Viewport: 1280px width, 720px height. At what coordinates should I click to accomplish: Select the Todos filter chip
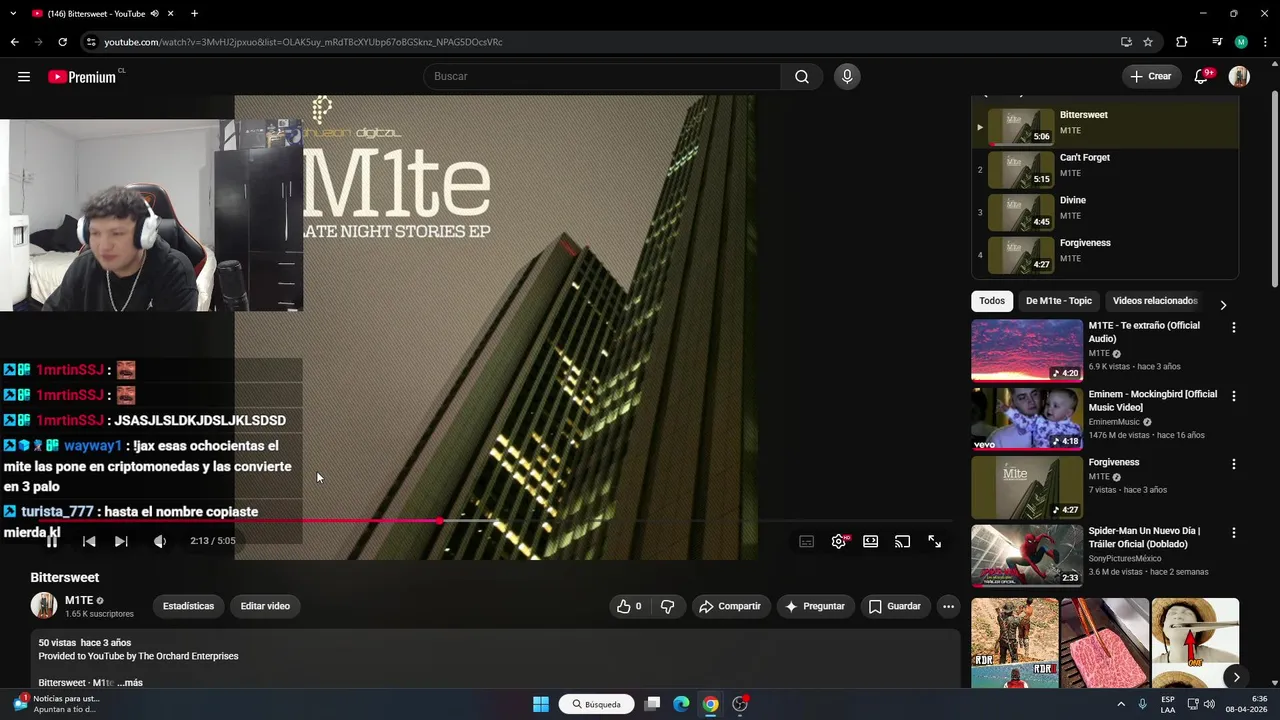tap(992, 301)
